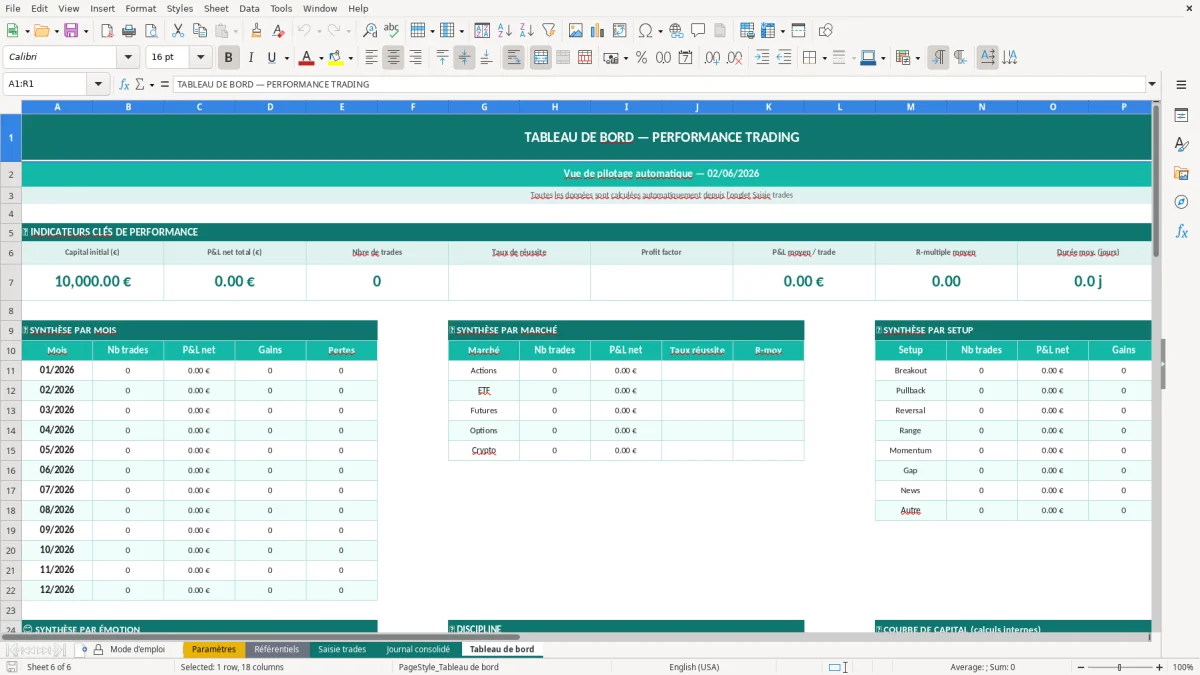Toggle Center Vertically alignment
The height and width of the screenshot is (675, 1200).
[x=464, y=58]
